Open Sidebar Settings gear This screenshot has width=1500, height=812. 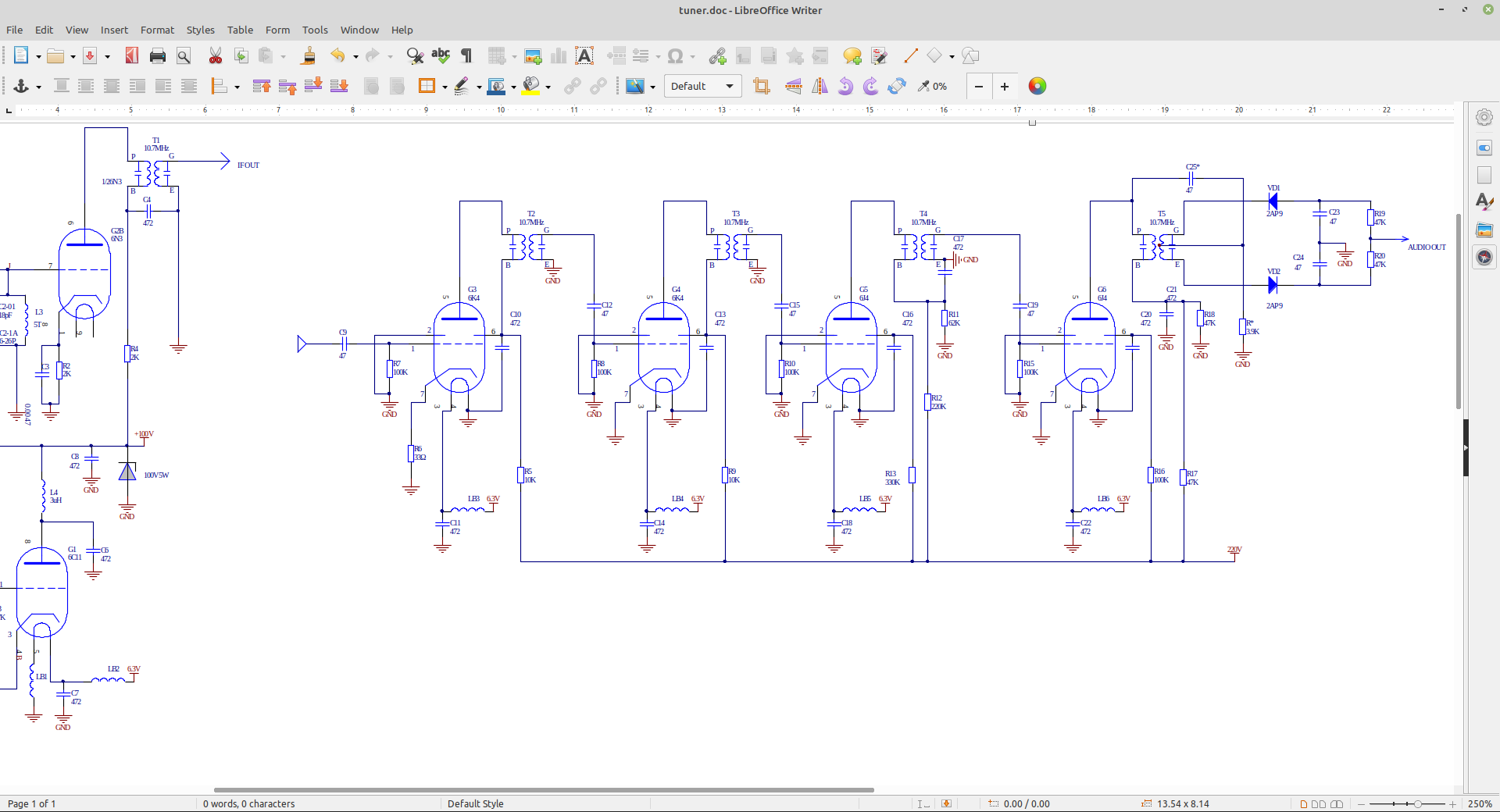pyautogui.click(x=1484, y=117)
